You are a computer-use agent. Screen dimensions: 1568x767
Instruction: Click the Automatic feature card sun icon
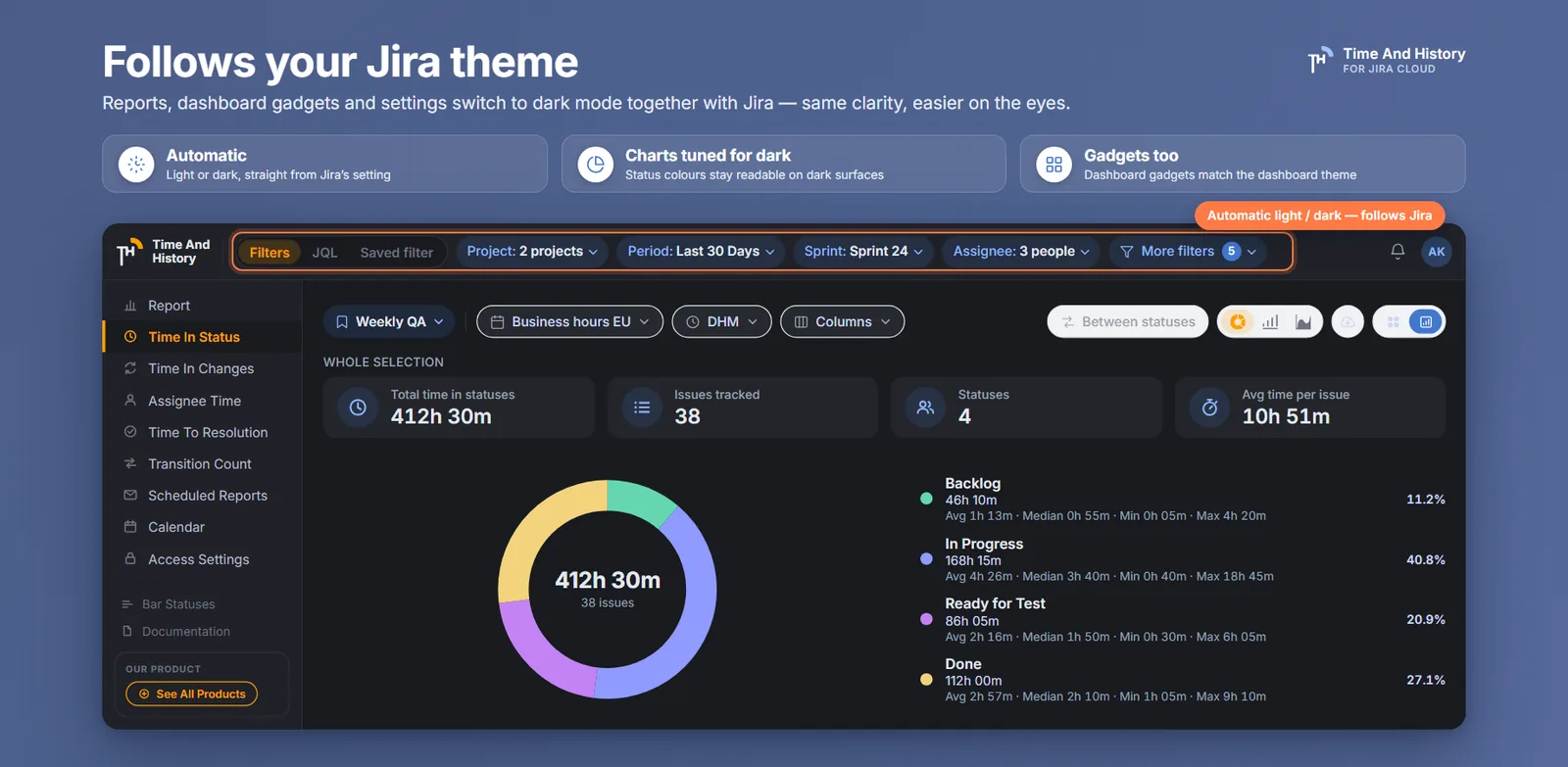[x=136, y=165]
